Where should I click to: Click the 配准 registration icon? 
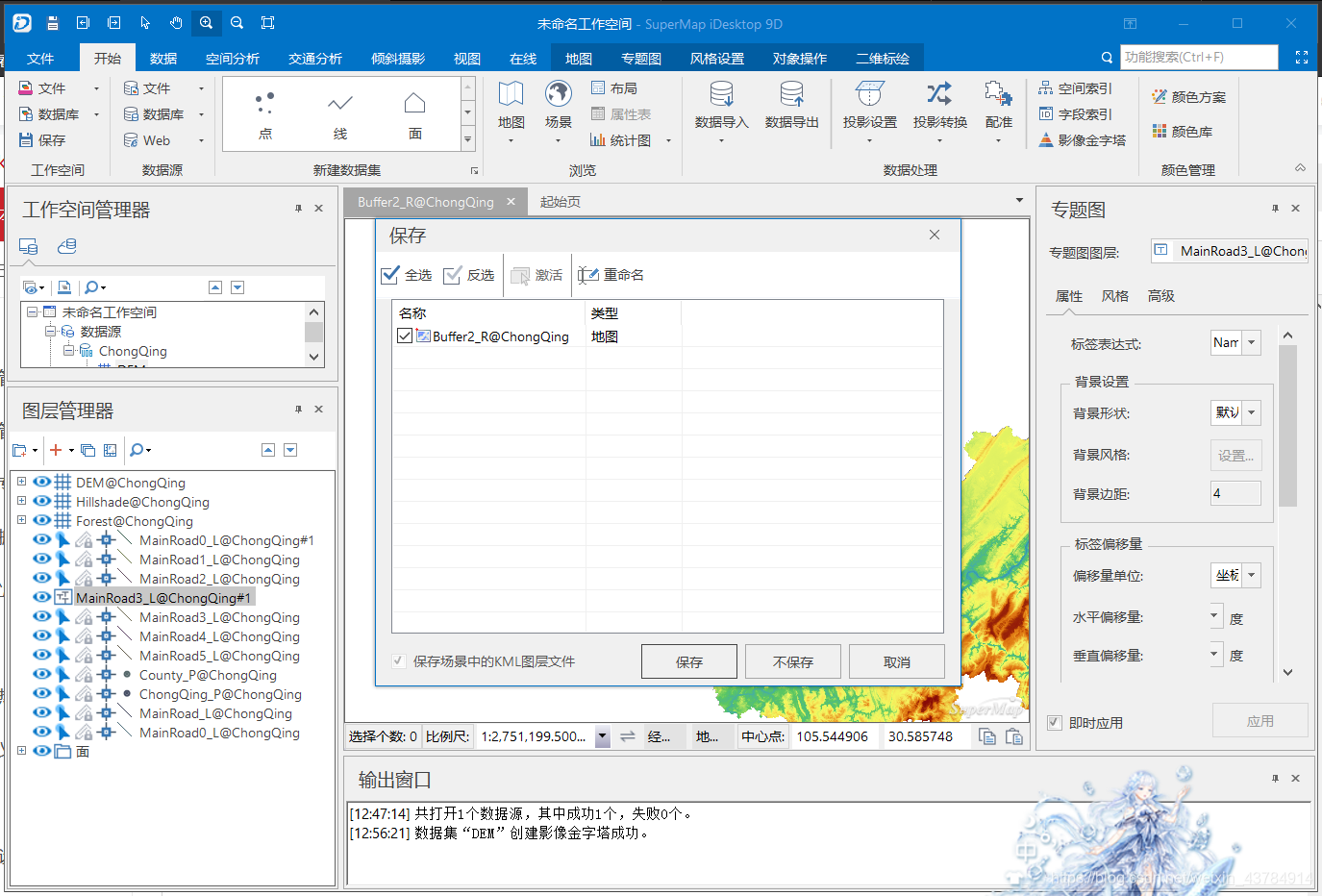(x=998, y=94)
